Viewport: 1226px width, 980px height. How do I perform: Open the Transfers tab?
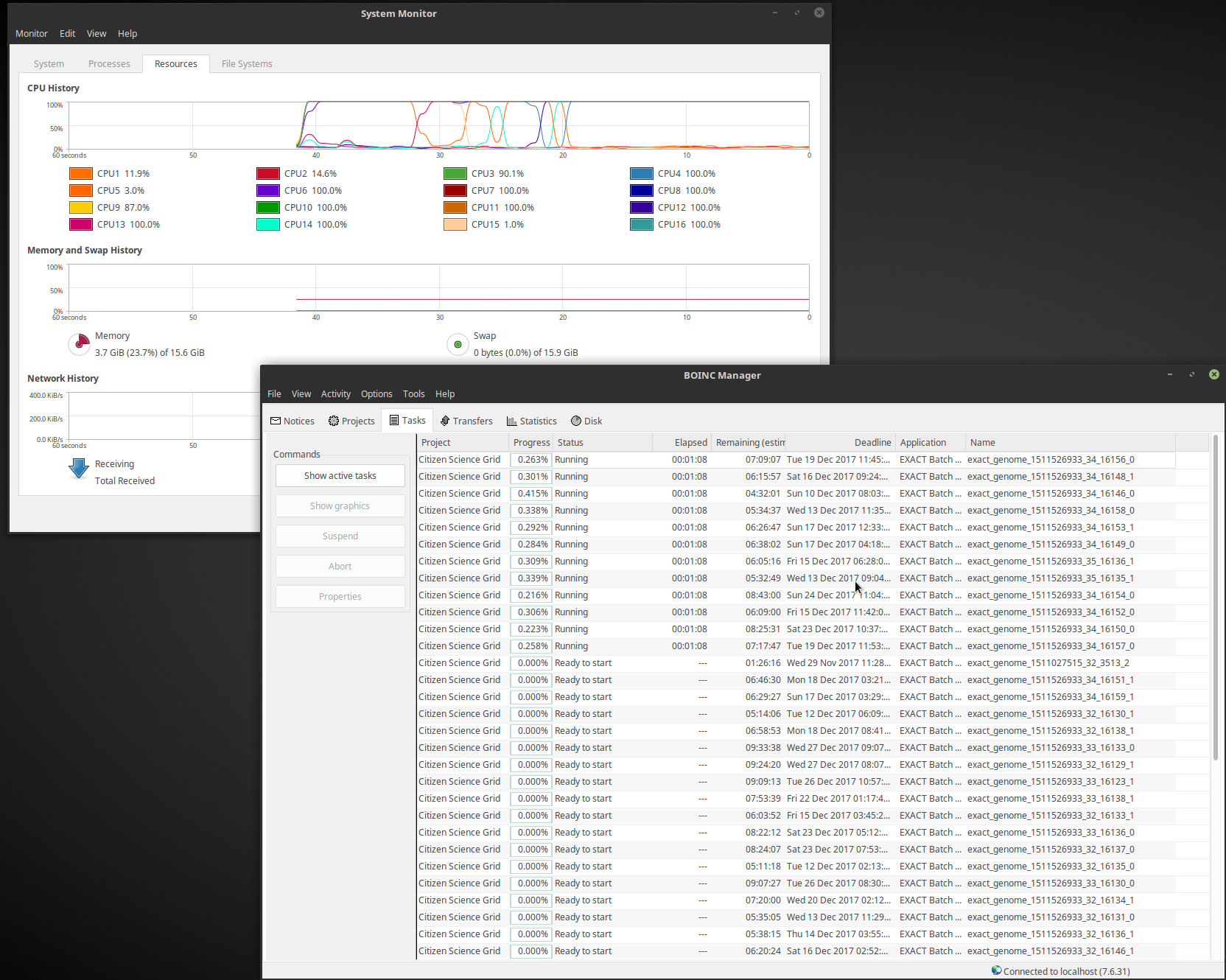[x=466, y=421]
